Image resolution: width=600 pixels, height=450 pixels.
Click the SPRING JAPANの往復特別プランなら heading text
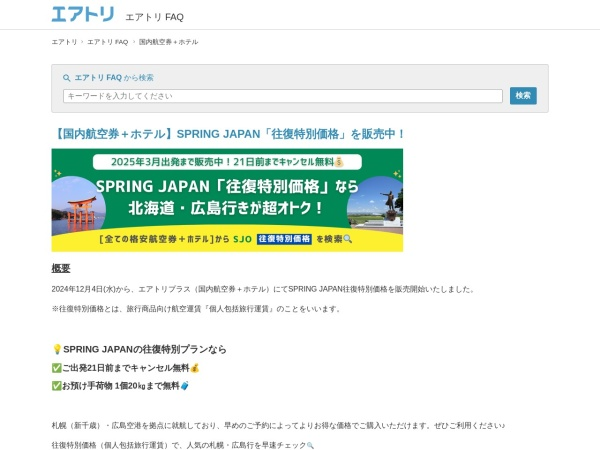[145, 349]
